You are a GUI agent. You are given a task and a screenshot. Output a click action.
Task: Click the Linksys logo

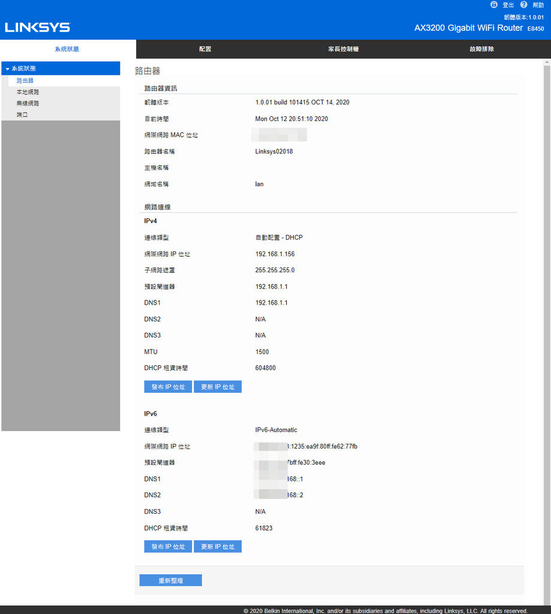pos(37,27)
